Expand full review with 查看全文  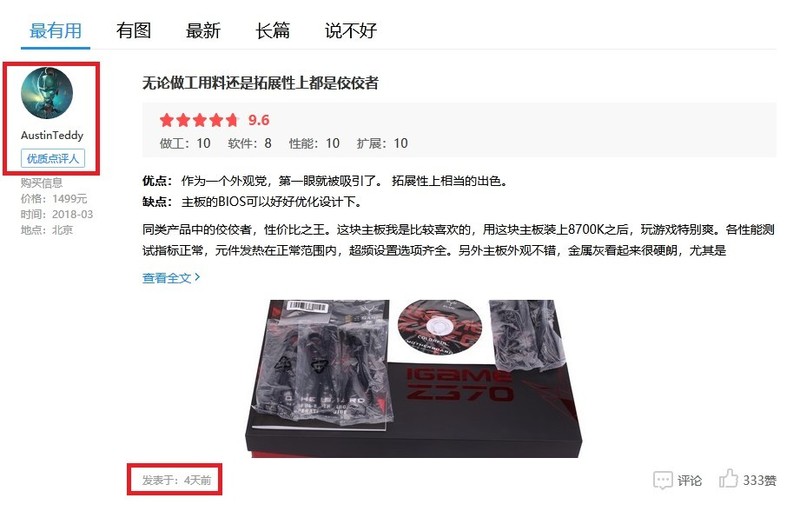point(166,278)
